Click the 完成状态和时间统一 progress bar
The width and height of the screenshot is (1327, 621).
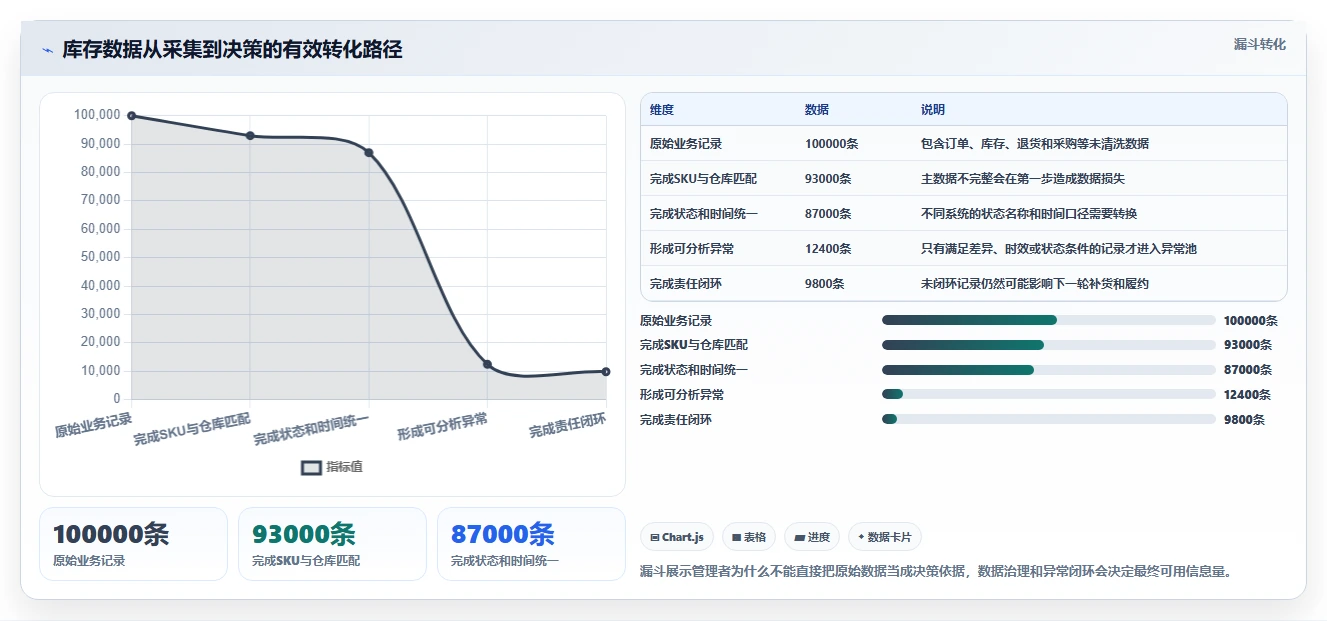pos(1049,370)
